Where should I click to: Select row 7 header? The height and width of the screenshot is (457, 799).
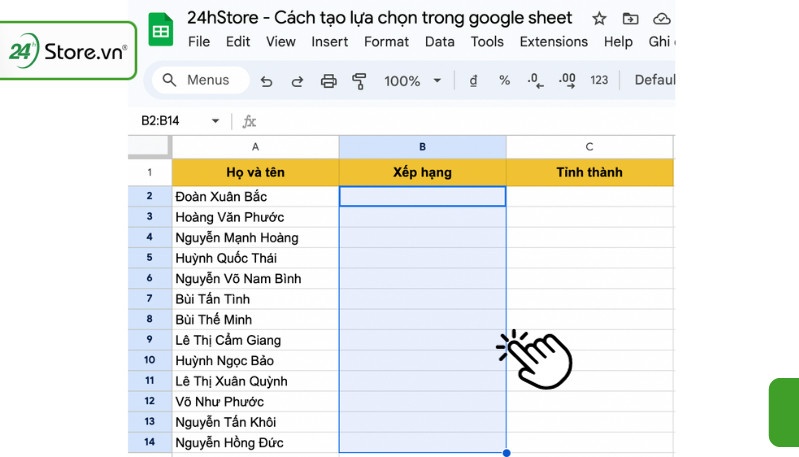click(x=149, y=299)
